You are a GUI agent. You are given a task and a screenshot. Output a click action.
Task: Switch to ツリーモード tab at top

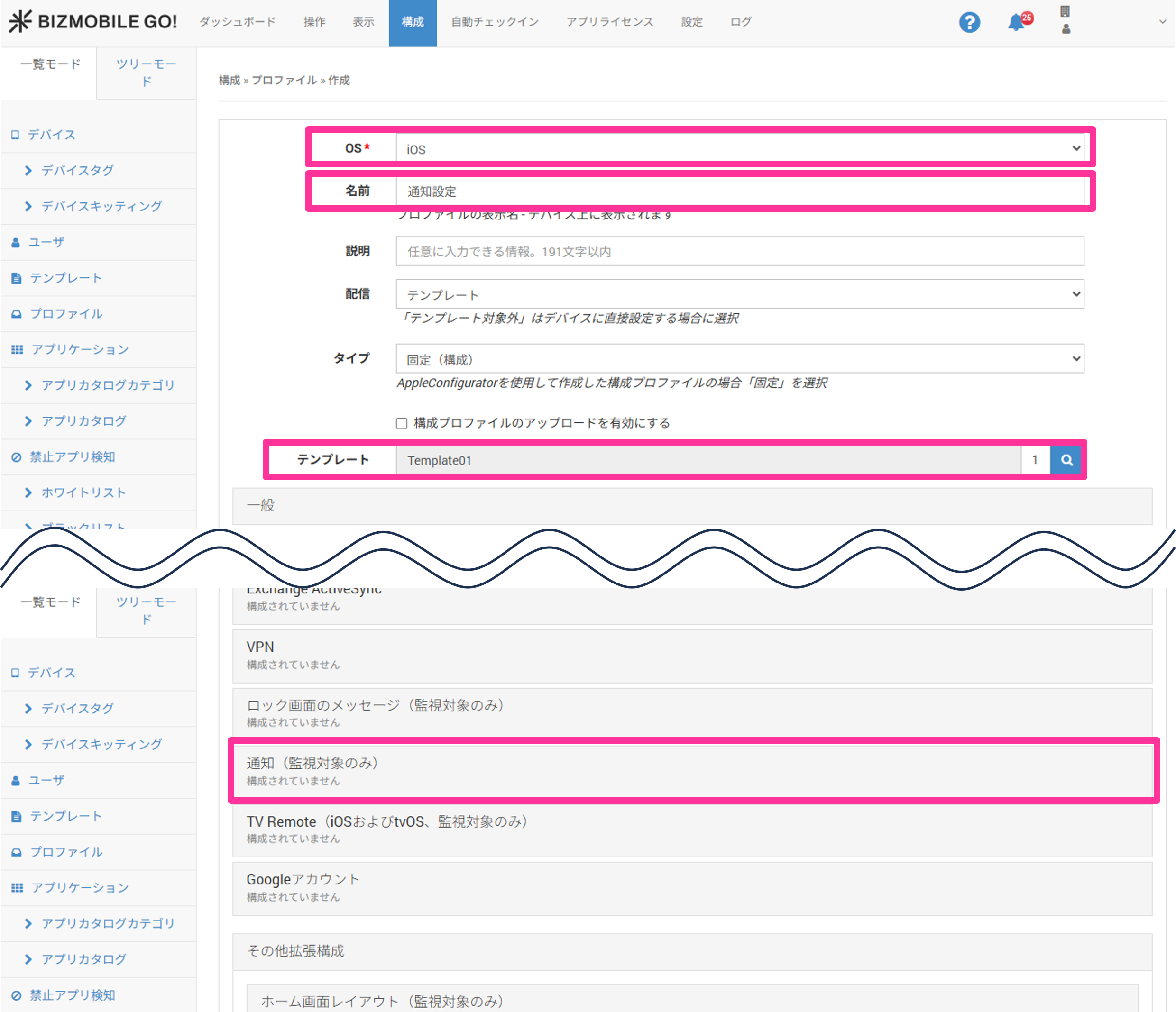coord(147,73)
